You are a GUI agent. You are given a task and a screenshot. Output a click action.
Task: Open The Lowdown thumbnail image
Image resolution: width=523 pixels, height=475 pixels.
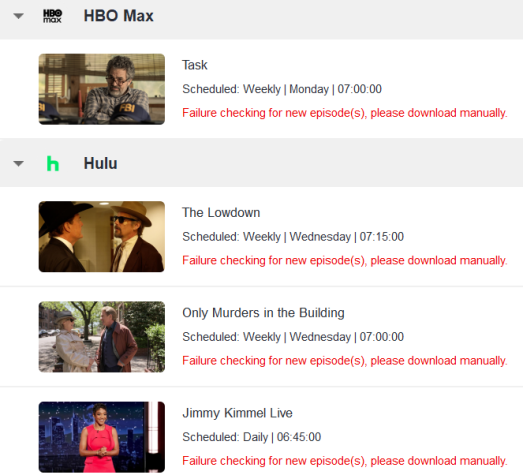102,236
